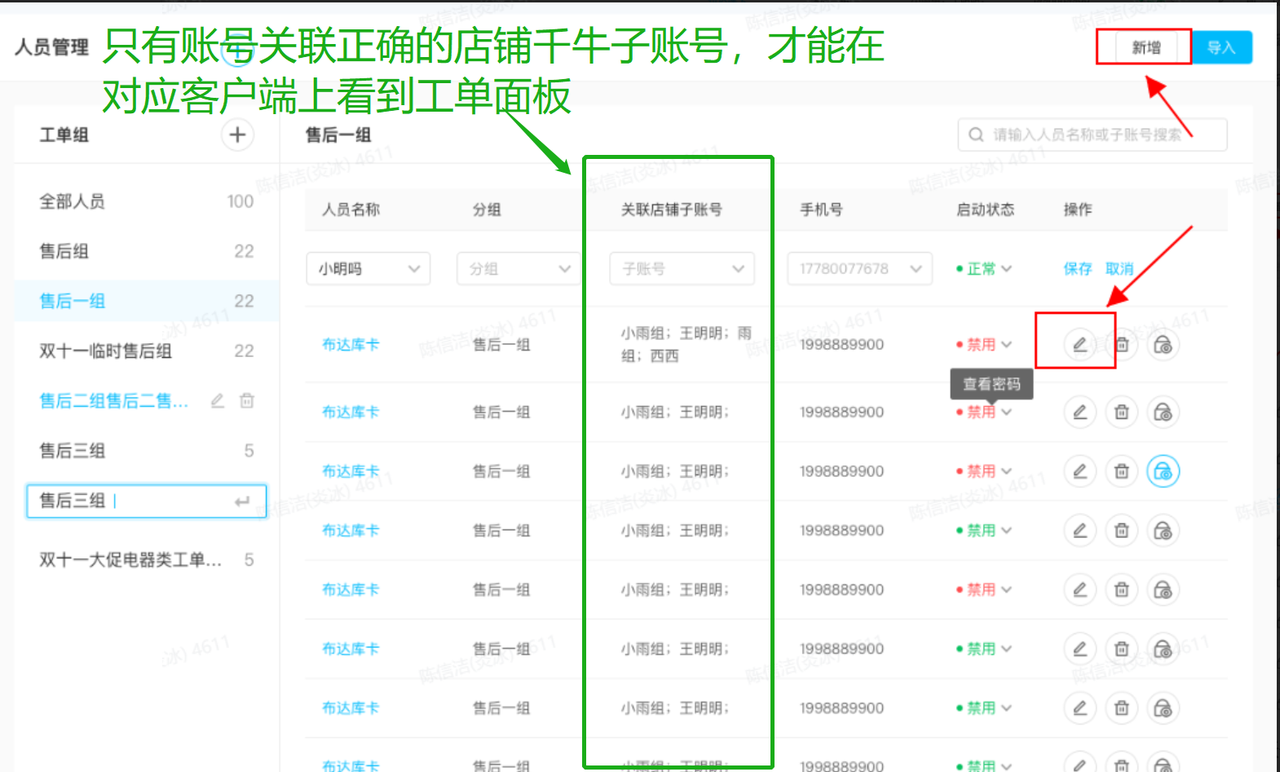This screenshot has height=772, width=1280.
Task: Click 取消 to cancel editing
Action: pyautogui.click(x=1120, y=269)
